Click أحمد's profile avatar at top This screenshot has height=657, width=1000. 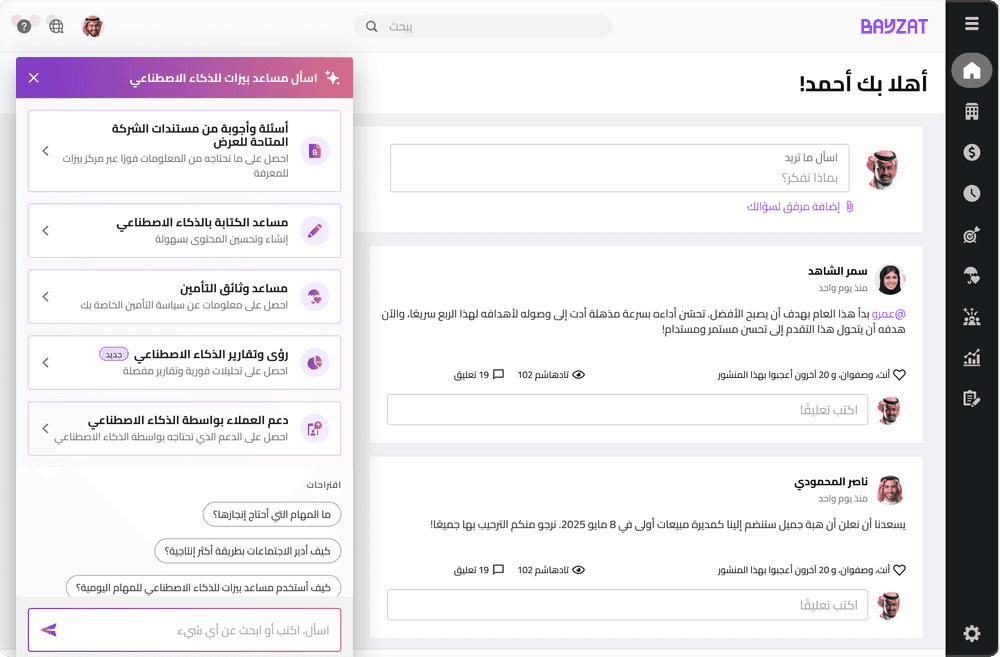(93, 27)
